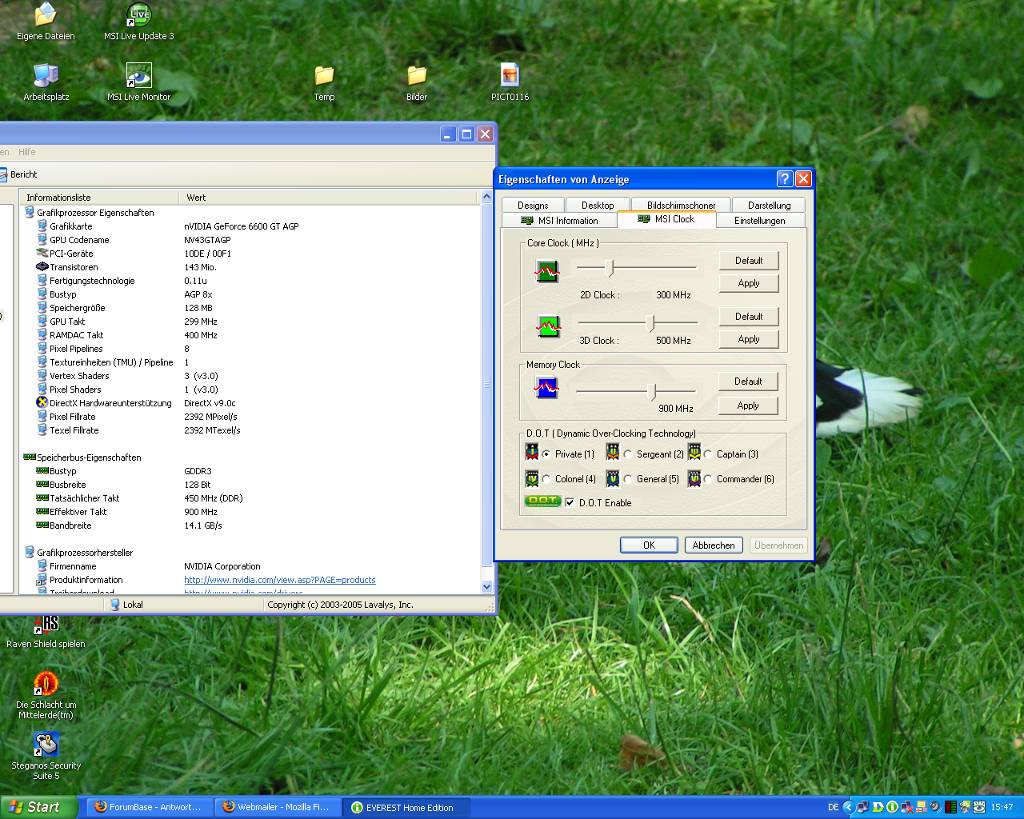Reset Memory Clock with Default button

[x=748, y=381]
